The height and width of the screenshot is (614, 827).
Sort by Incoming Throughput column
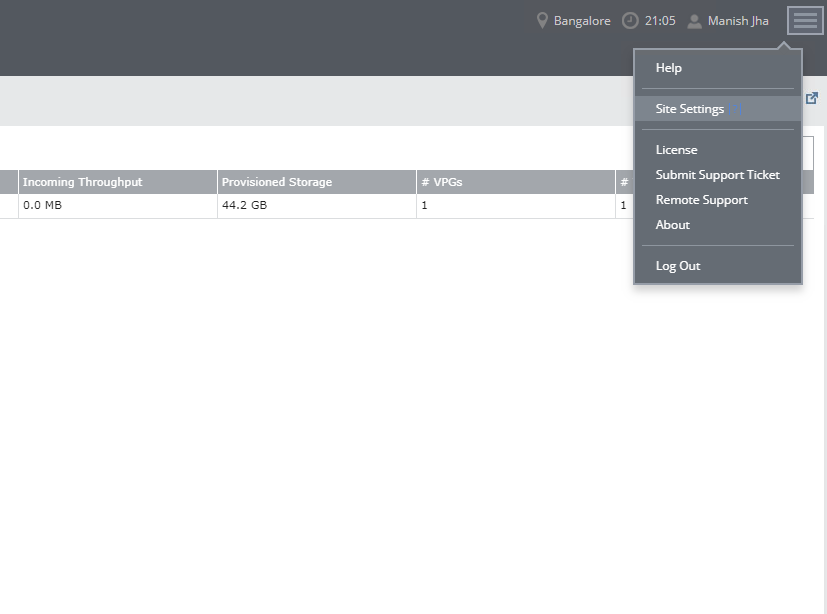click(83, 182)
